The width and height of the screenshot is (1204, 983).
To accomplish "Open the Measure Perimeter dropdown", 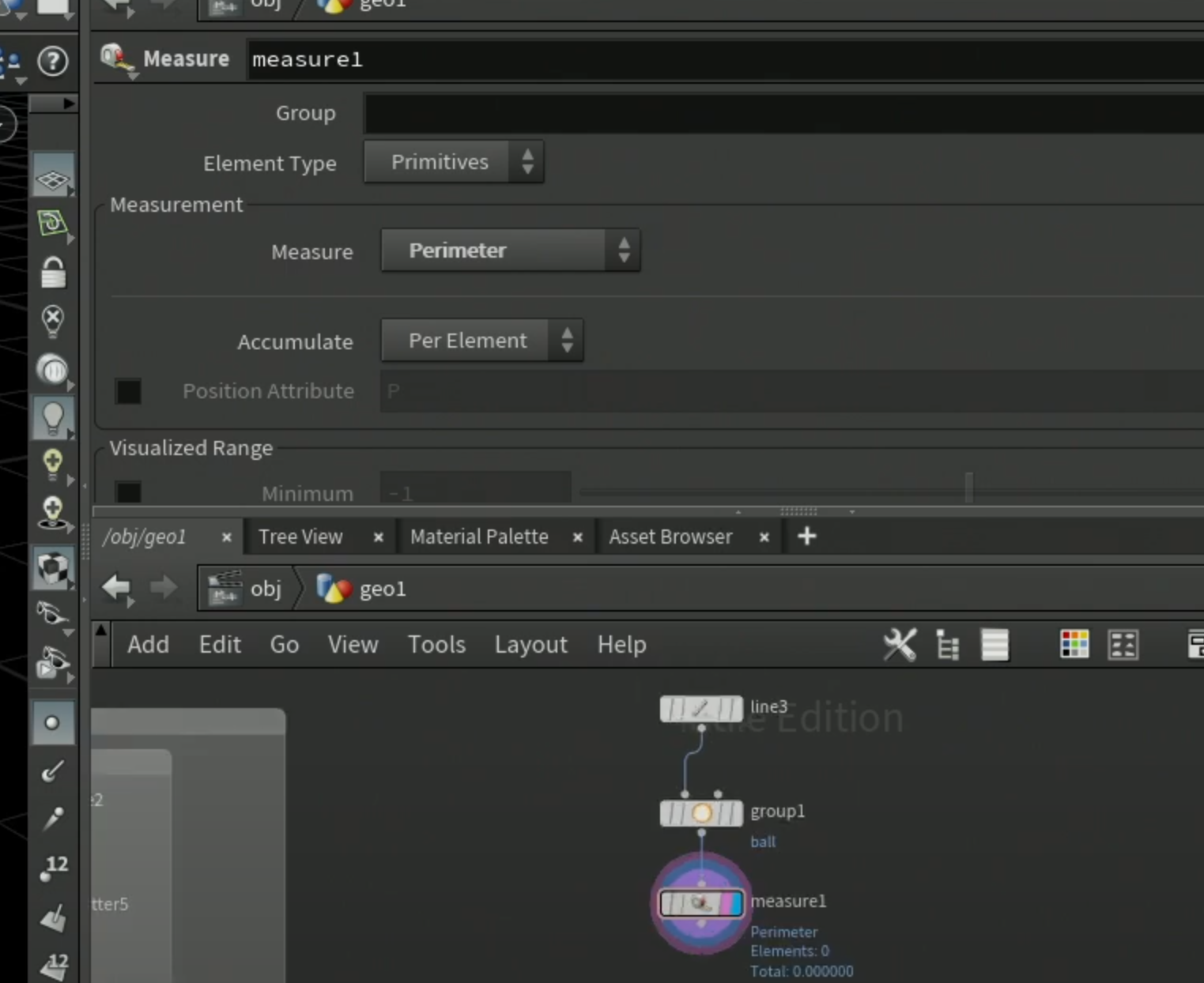I will click(x=511, y=250).
